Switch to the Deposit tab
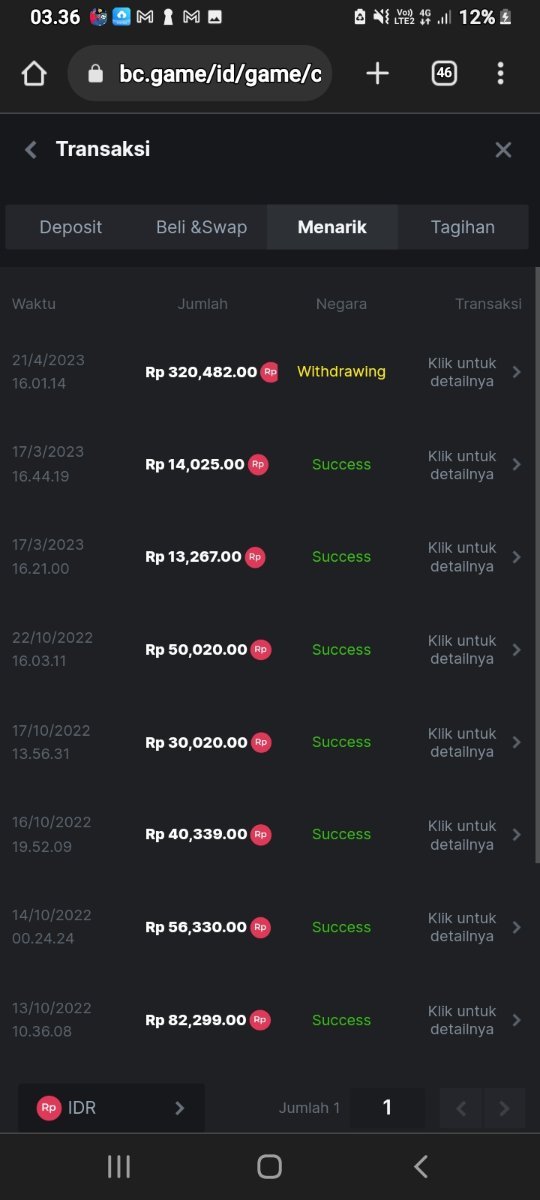540x1200 pixels. [71, 227]
